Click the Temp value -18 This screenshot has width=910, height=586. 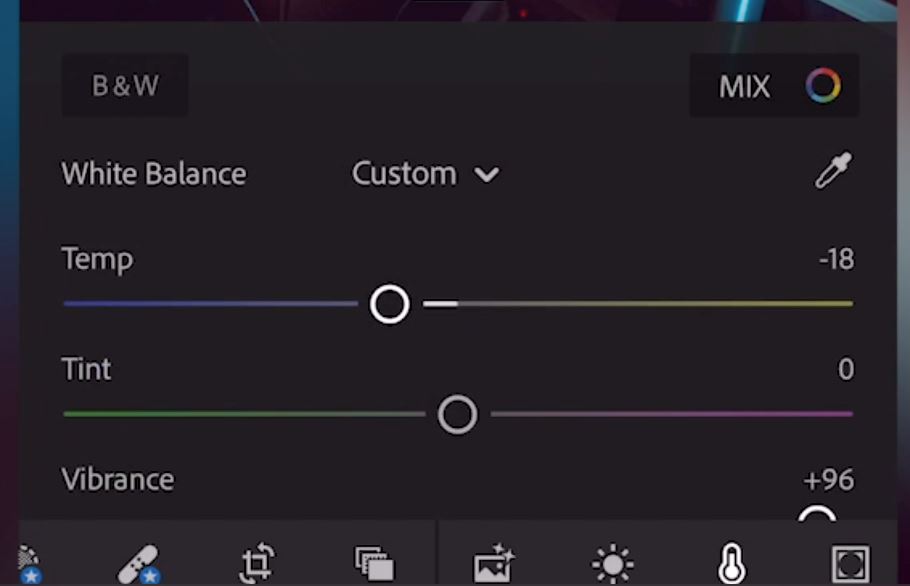836,259
